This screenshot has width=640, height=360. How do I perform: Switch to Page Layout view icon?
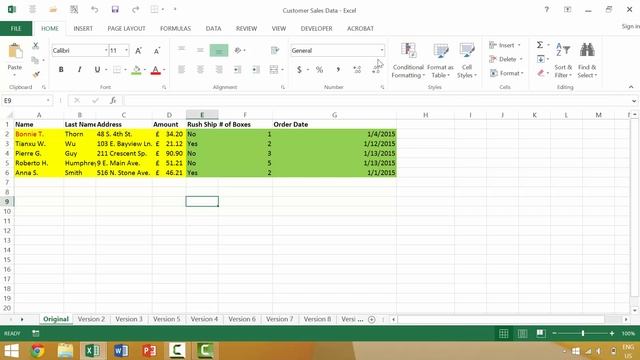[522, 333]
